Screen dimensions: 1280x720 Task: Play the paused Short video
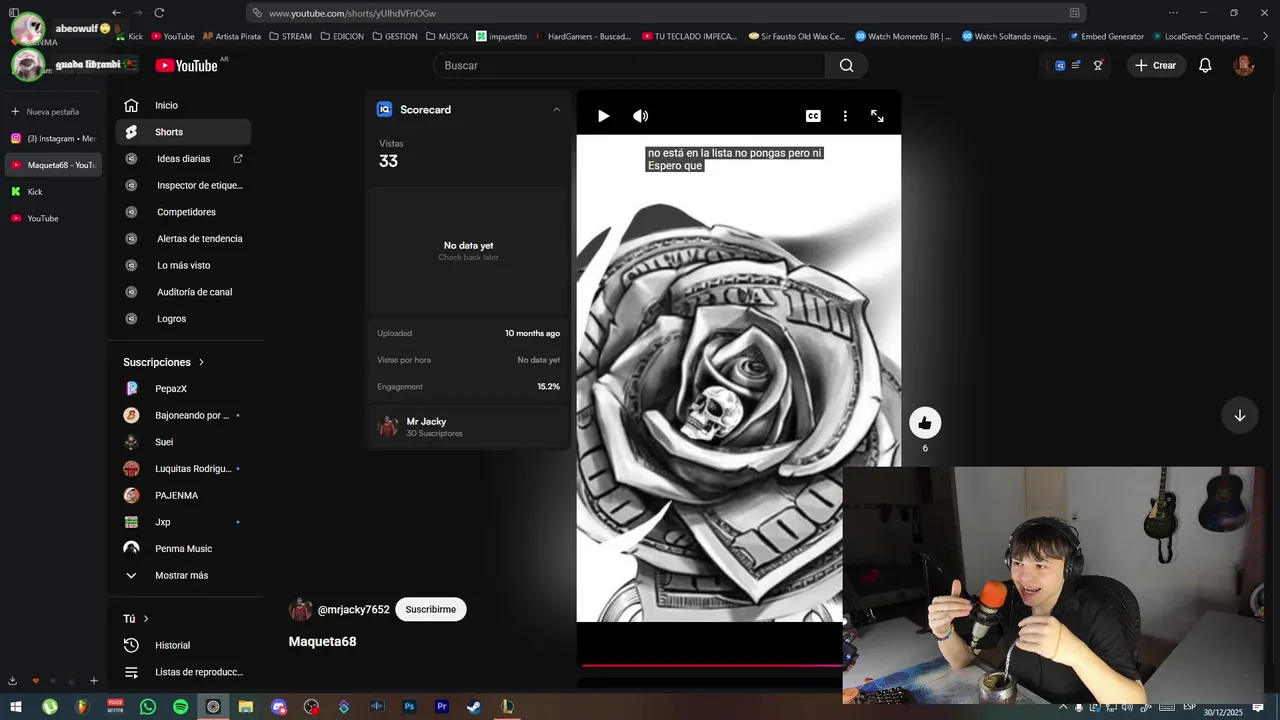coord(603,116)
